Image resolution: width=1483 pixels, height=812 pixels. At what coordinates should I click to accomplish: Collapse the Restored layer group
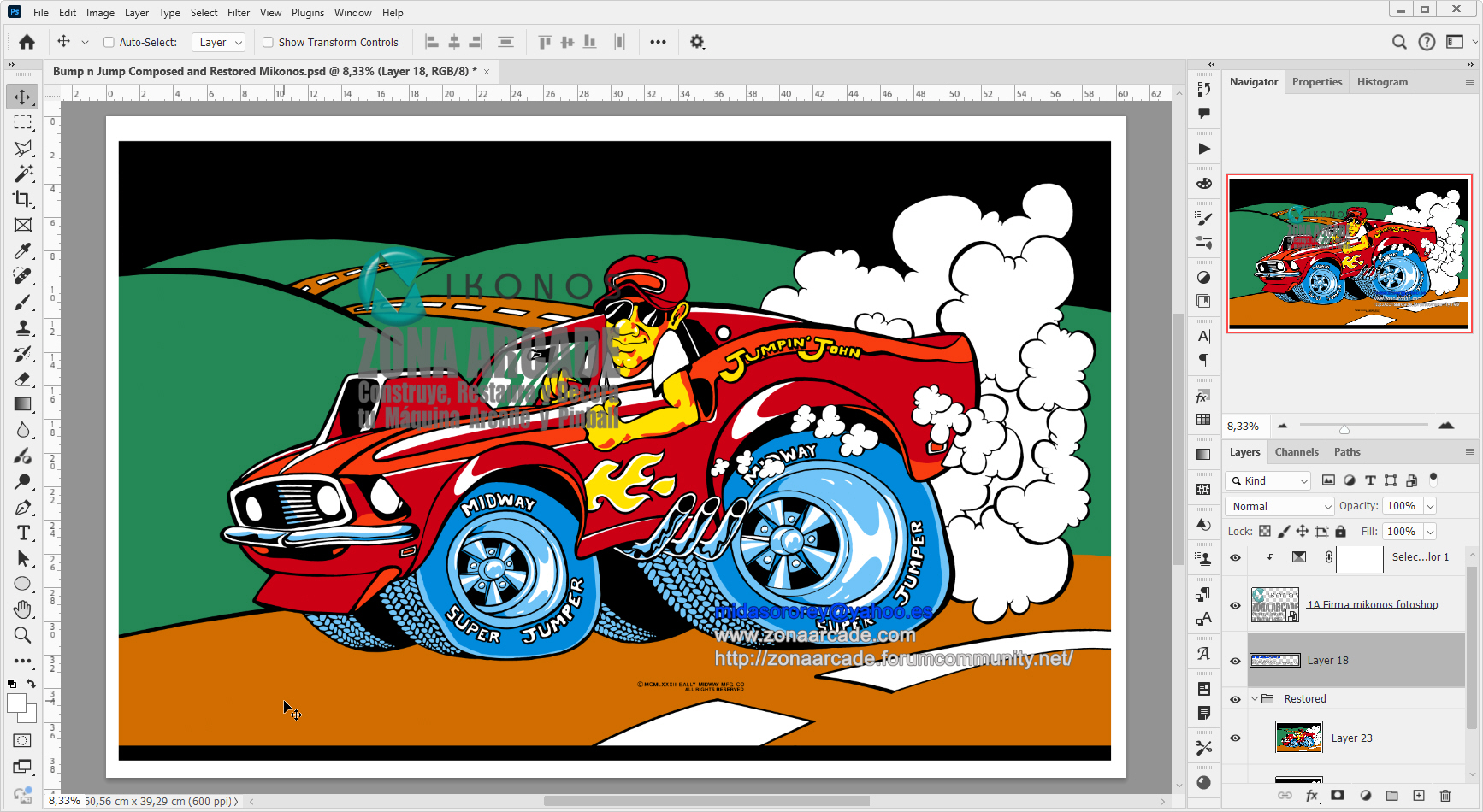1255,699
